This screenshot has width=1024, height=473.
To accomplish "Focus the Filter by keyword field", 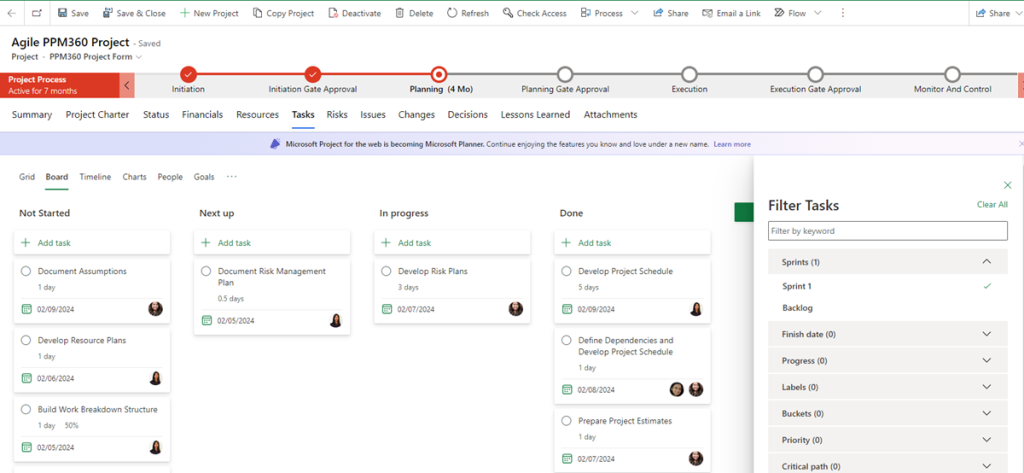I will 888,231.
